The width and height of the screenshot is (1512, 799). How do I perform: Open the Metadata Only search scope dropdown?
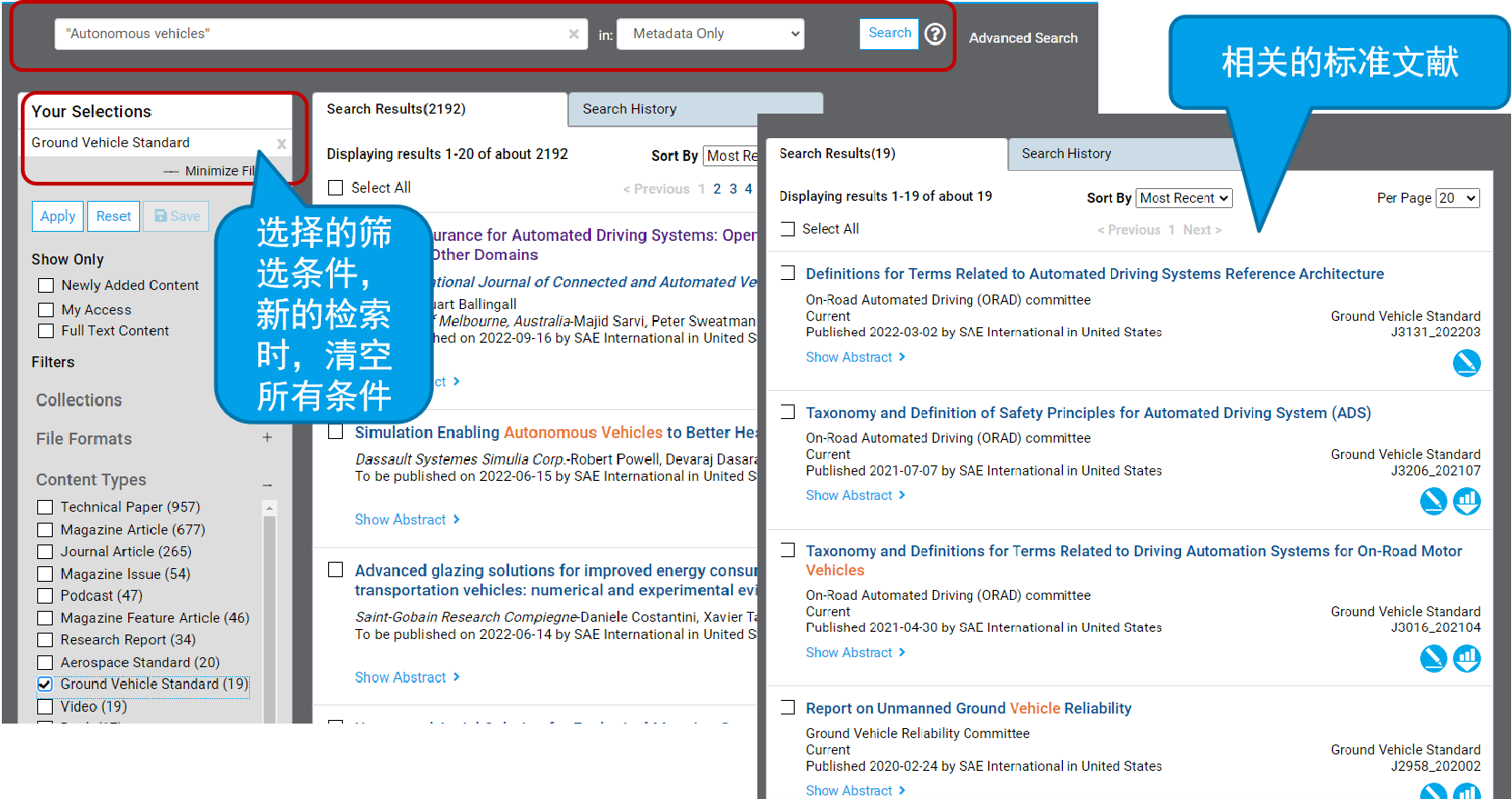[x=710, y=34]
